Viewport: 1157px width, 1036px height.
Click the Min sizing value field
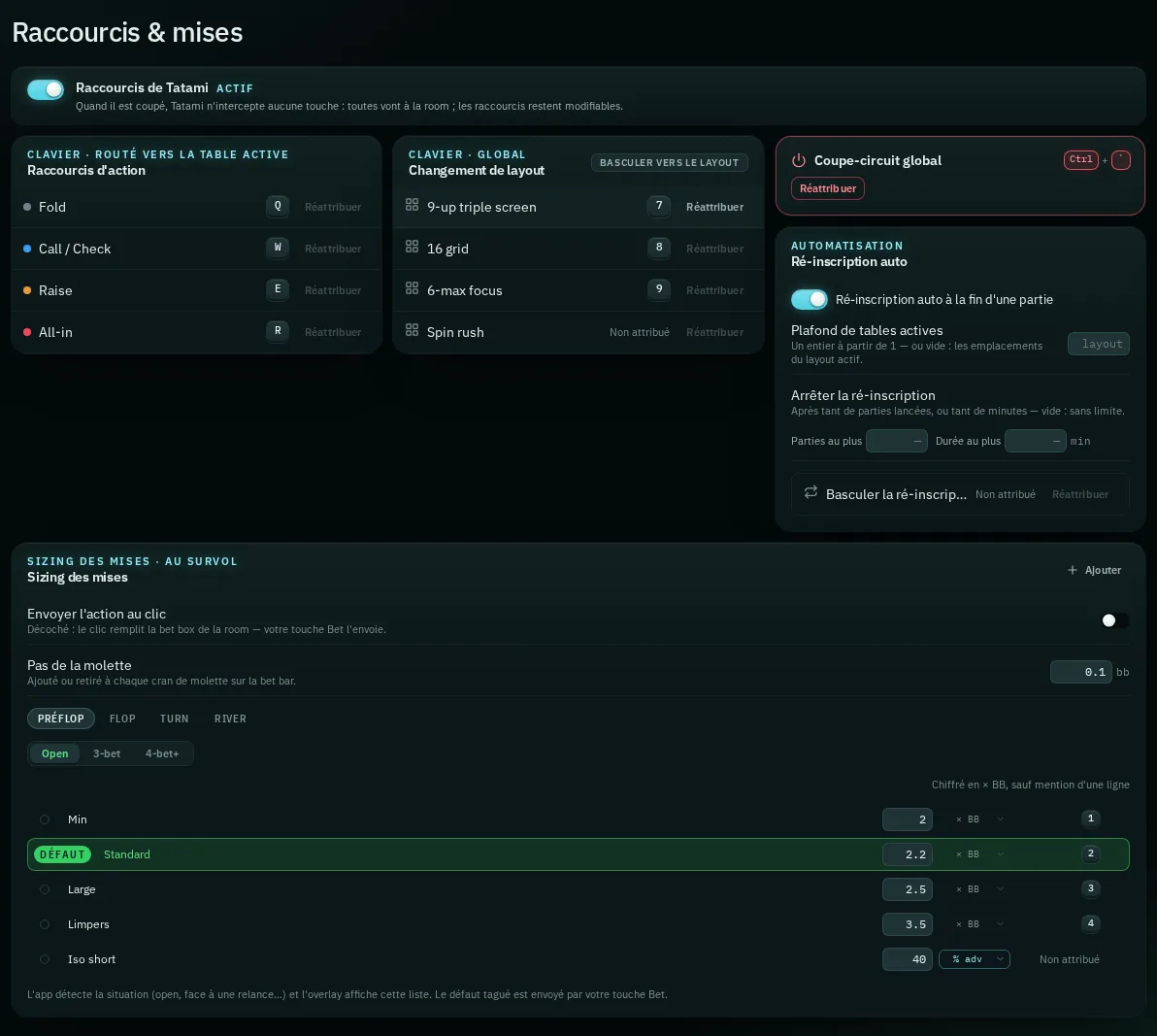pos(908,819)
